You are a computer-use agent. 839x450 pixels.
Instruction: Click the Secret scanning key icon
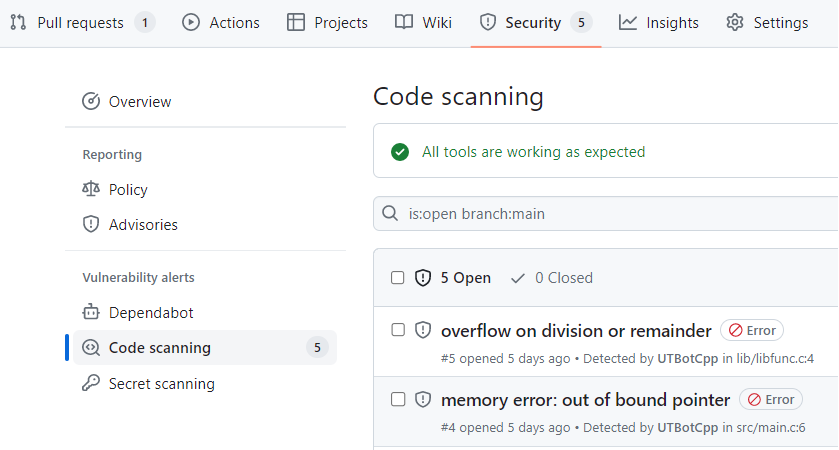(91, 384)
